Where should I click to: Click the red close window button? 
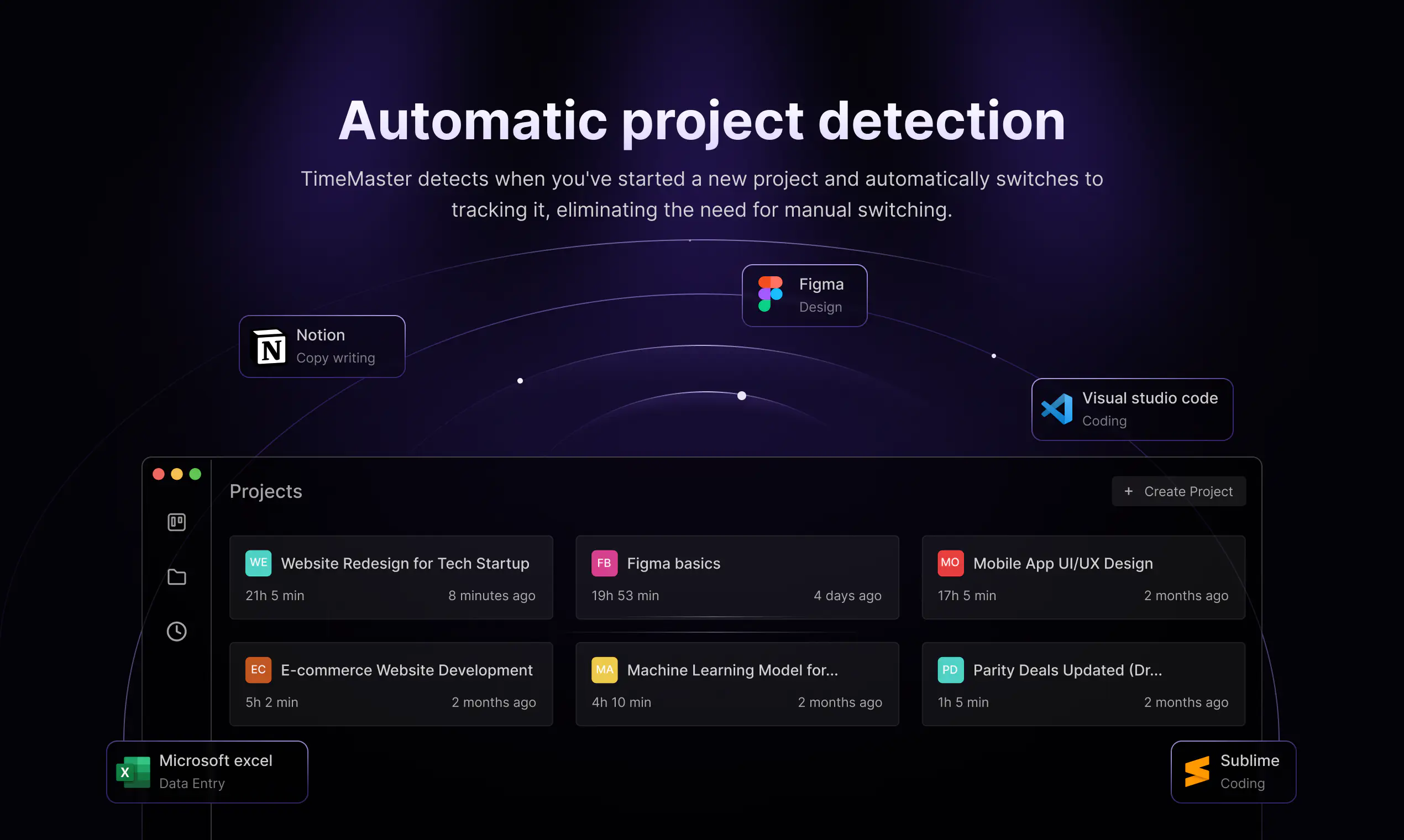coord(159,474)
